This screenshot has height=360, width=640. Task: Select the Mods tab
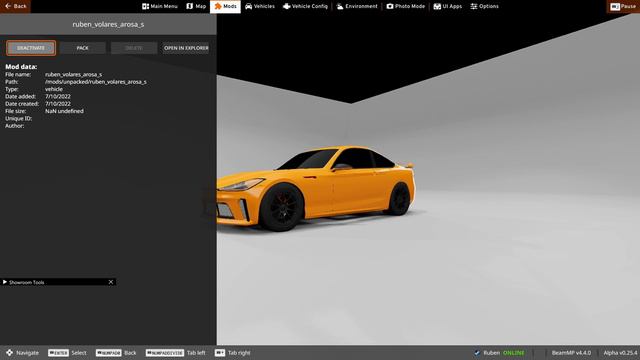225,6
